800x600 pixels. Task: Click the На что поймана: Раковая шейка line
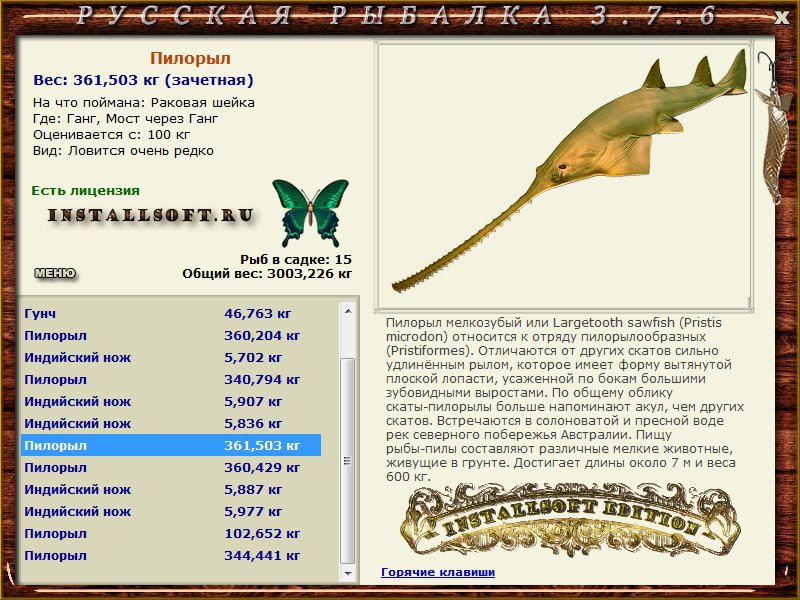pyautogui.click(x=144, y=103)
